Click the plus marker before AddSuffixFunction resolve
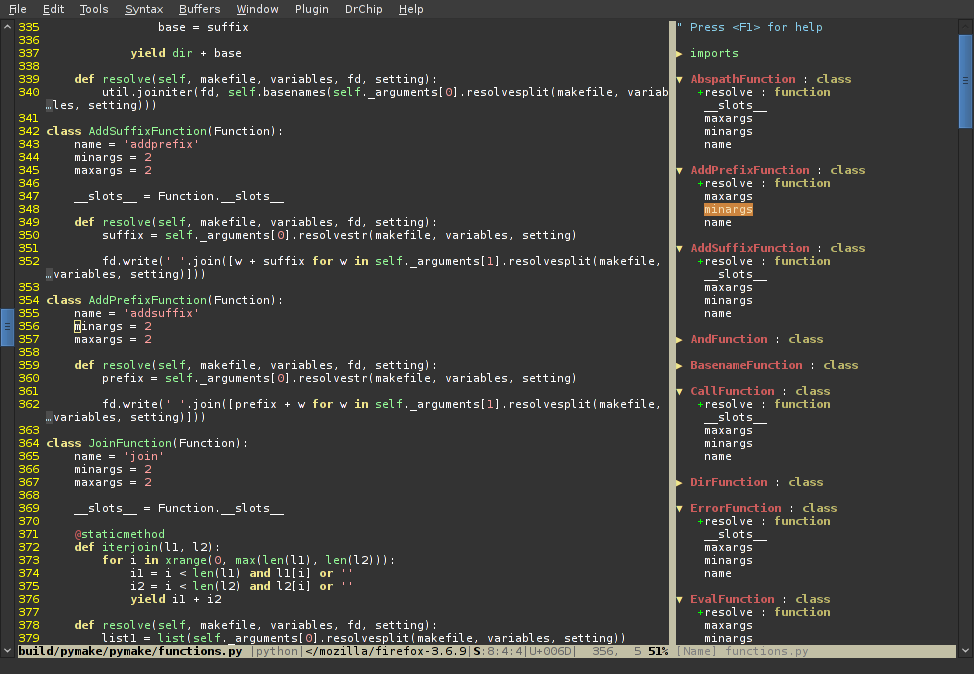 [701, 261]
